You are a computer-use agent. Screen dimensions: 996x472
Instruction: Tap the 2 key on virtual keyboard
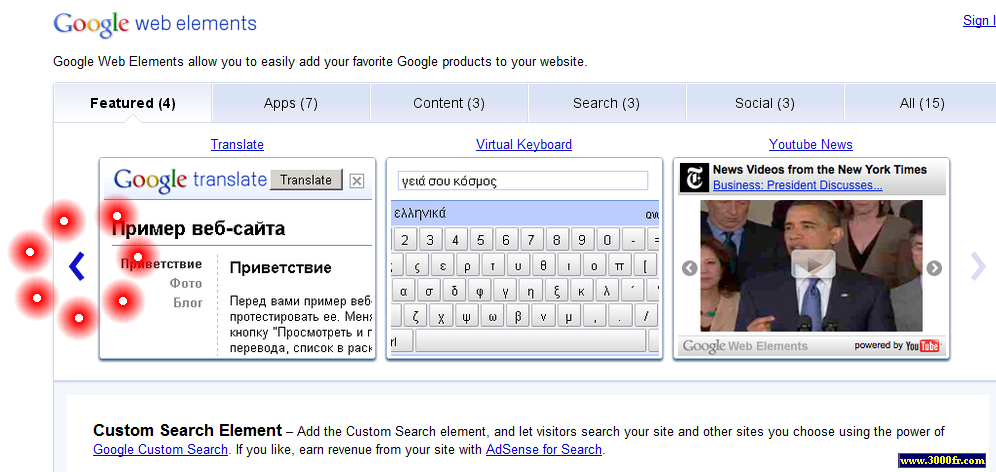tap(405, 241)
